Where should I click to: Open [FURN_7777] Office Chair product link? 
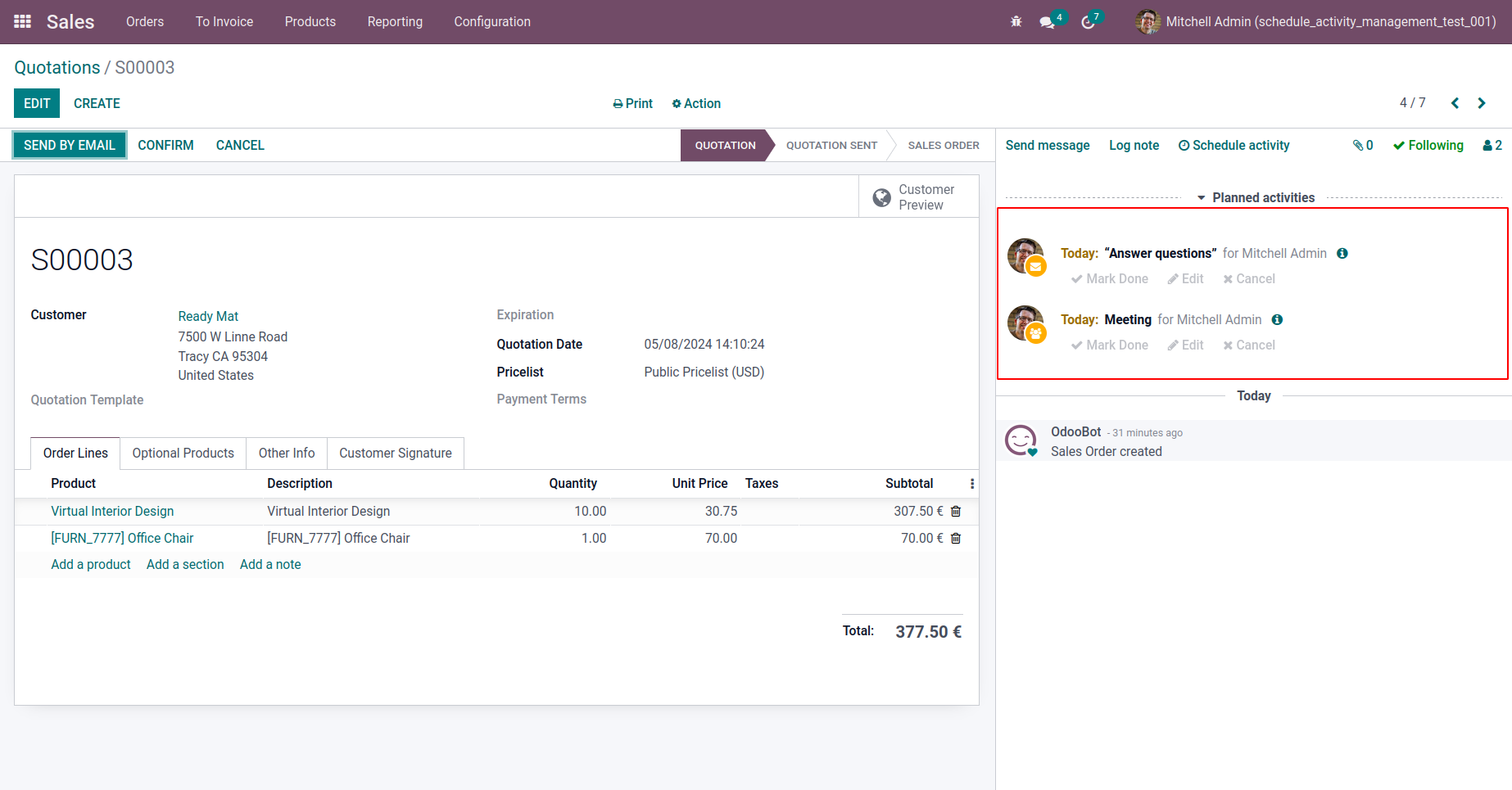(122, 538)
